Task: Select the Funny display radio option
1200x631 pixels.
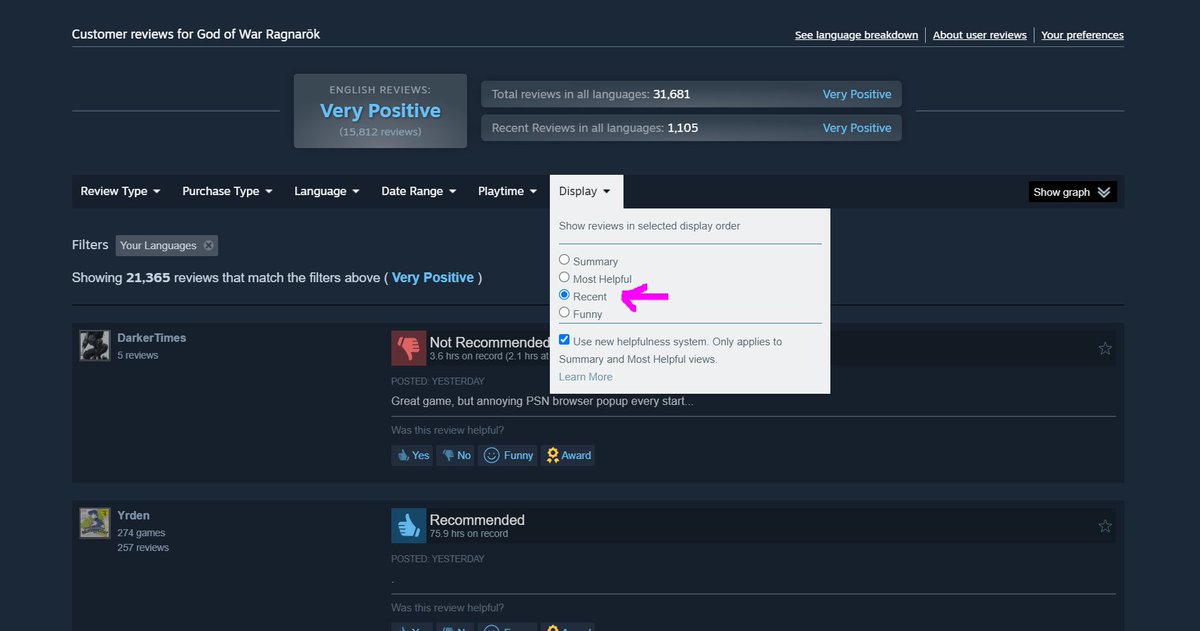Action: (564, 313)
